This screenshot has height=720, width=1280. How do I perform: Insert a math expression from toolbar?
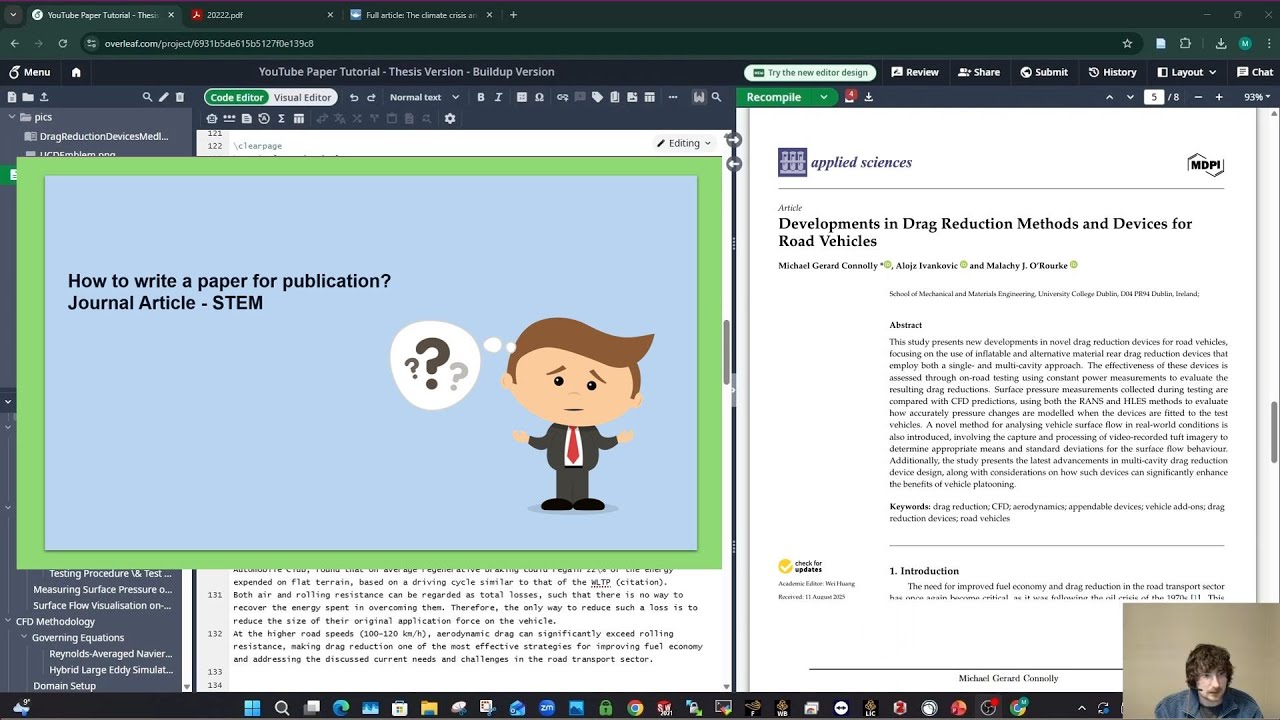click(522, 97)
